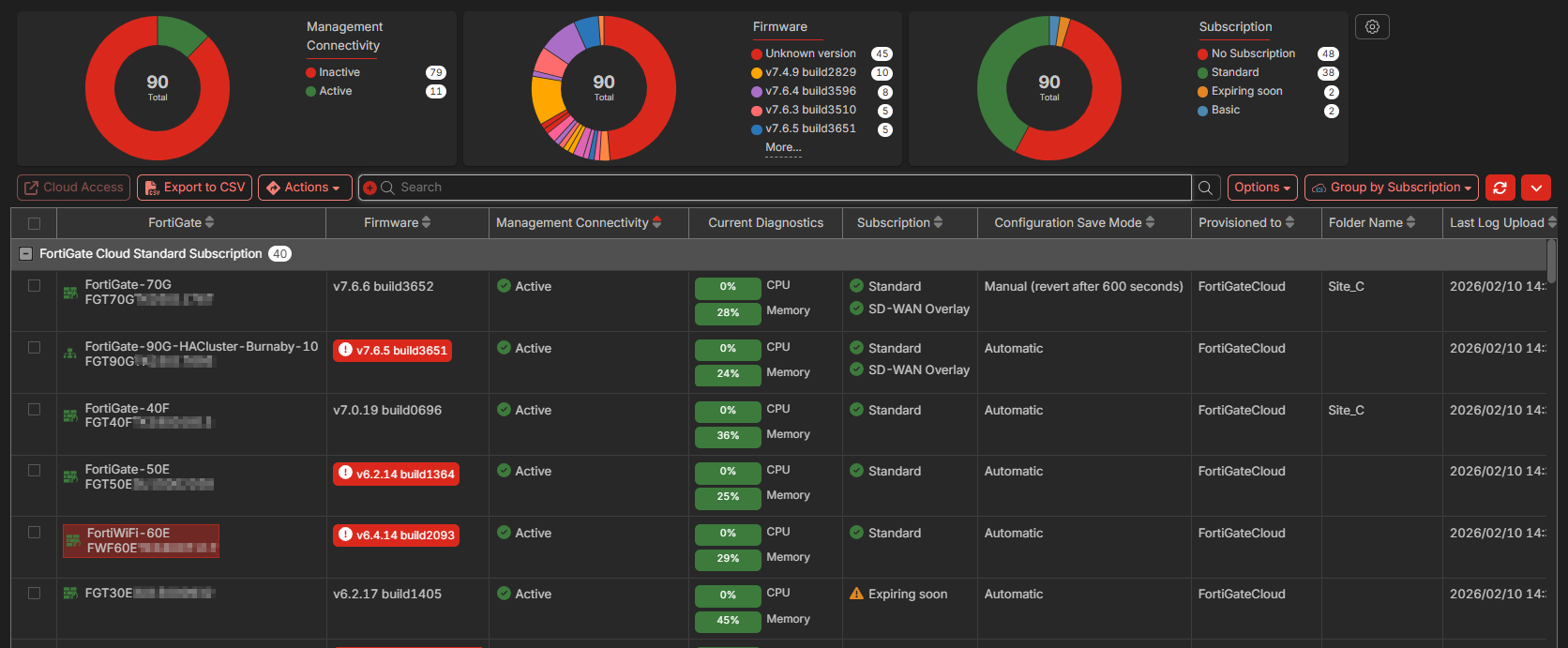Check the FortiWiFi-60E row checkbox
The width and height of the screenshot is (1568, 648).
pos(35,533)
